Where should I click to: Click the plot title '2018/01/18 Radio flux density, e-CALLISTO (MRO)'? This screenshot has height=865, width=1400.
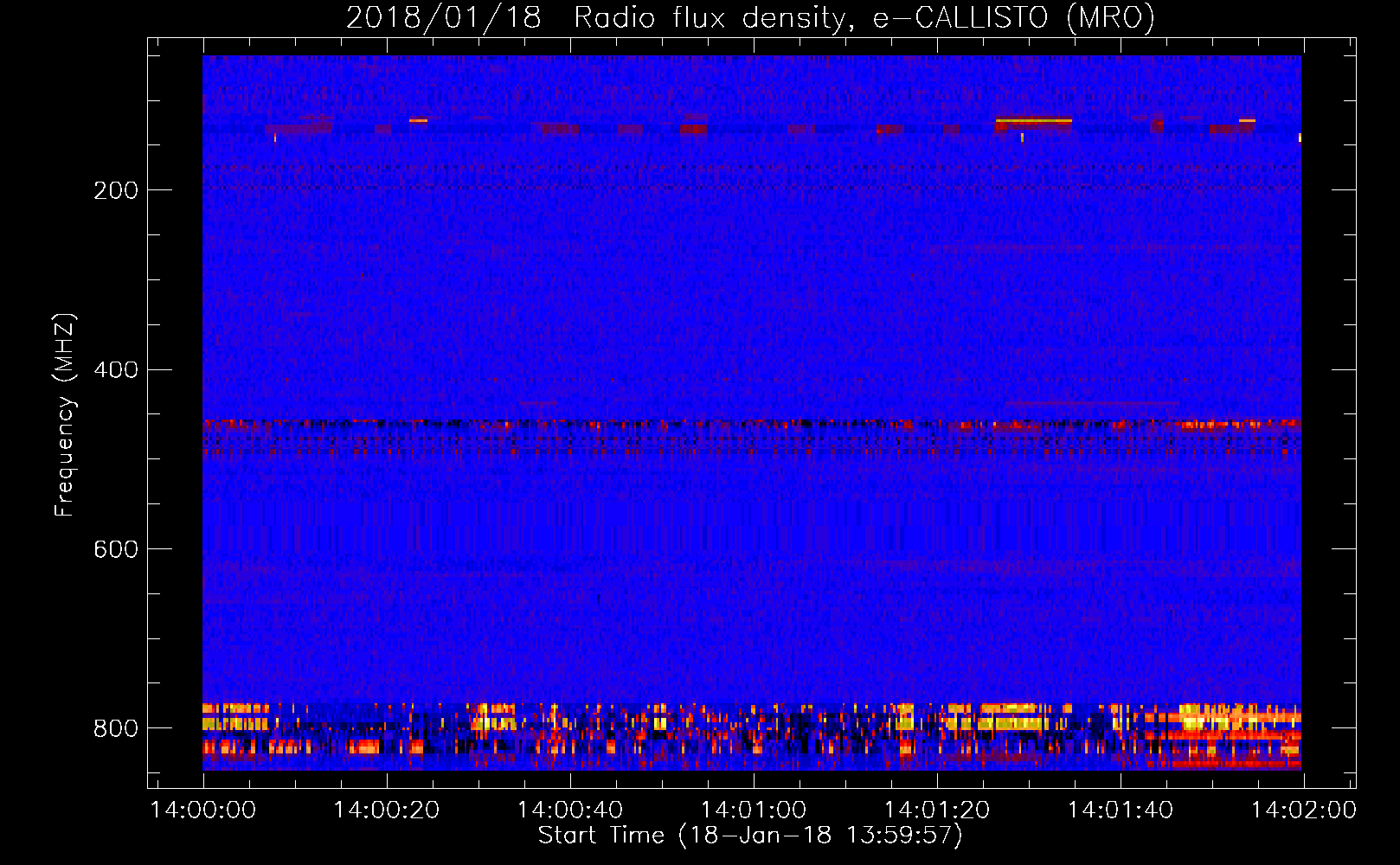click(750, 17)
